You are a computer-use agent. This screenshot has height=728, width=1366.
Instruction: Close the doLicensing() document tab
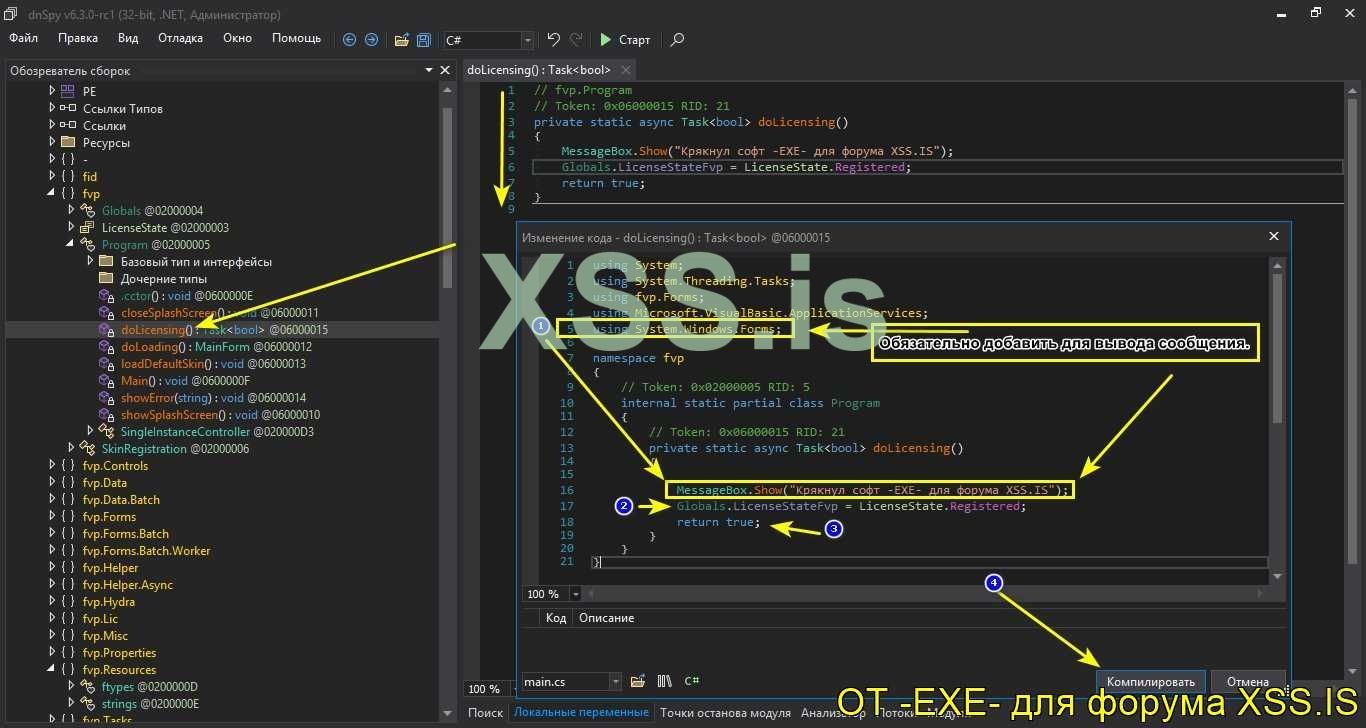[625, 70]
